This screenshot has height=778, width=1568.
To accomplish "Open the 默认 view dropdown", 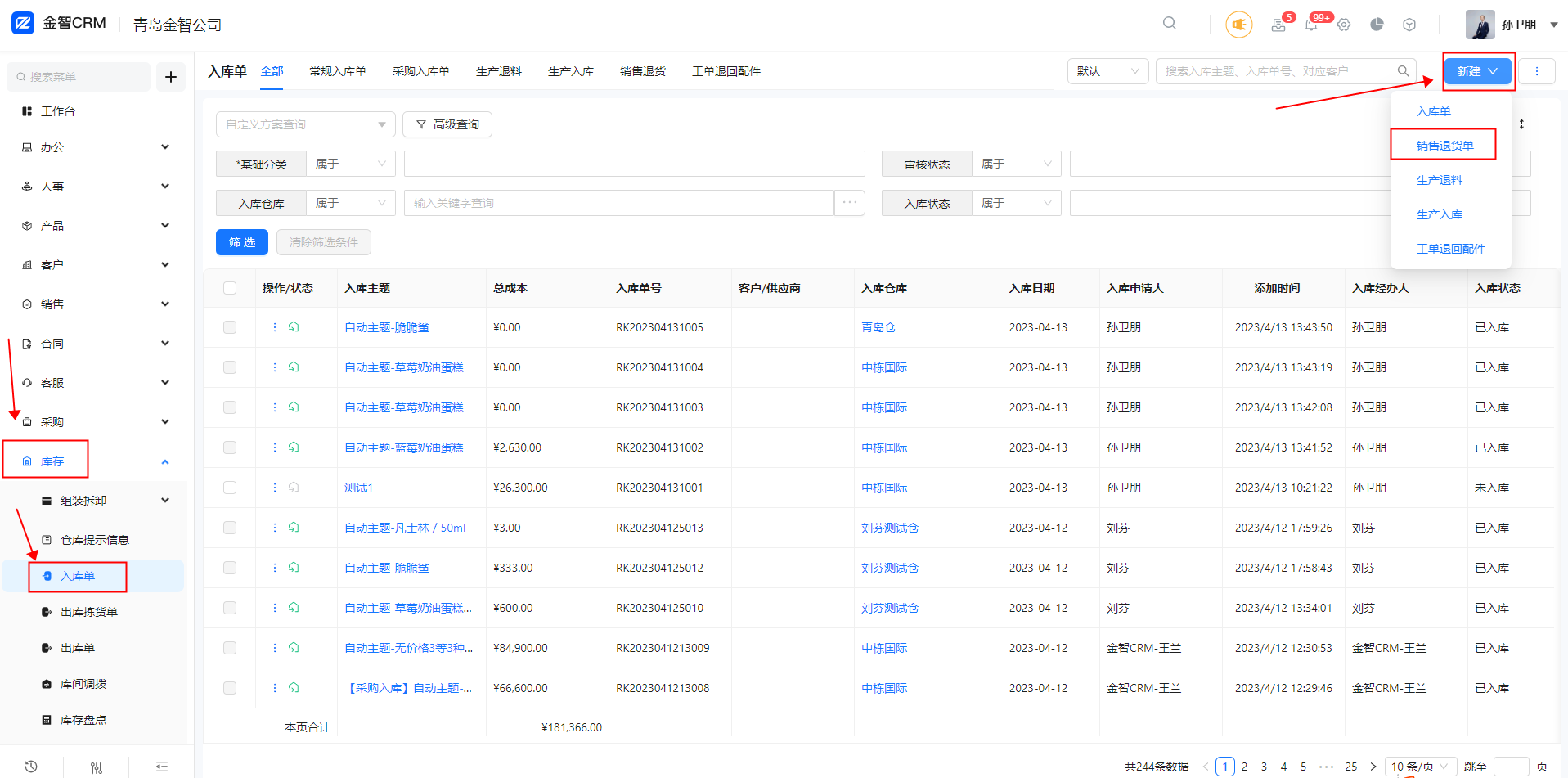I will point(1107,71).
